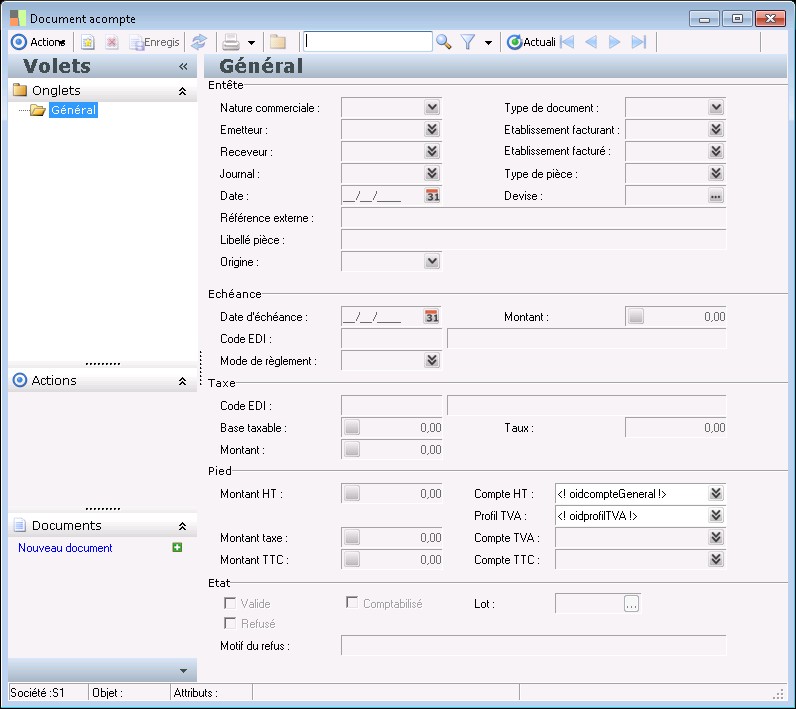Click the refresh arrows toolbar icon

[199, 42]
